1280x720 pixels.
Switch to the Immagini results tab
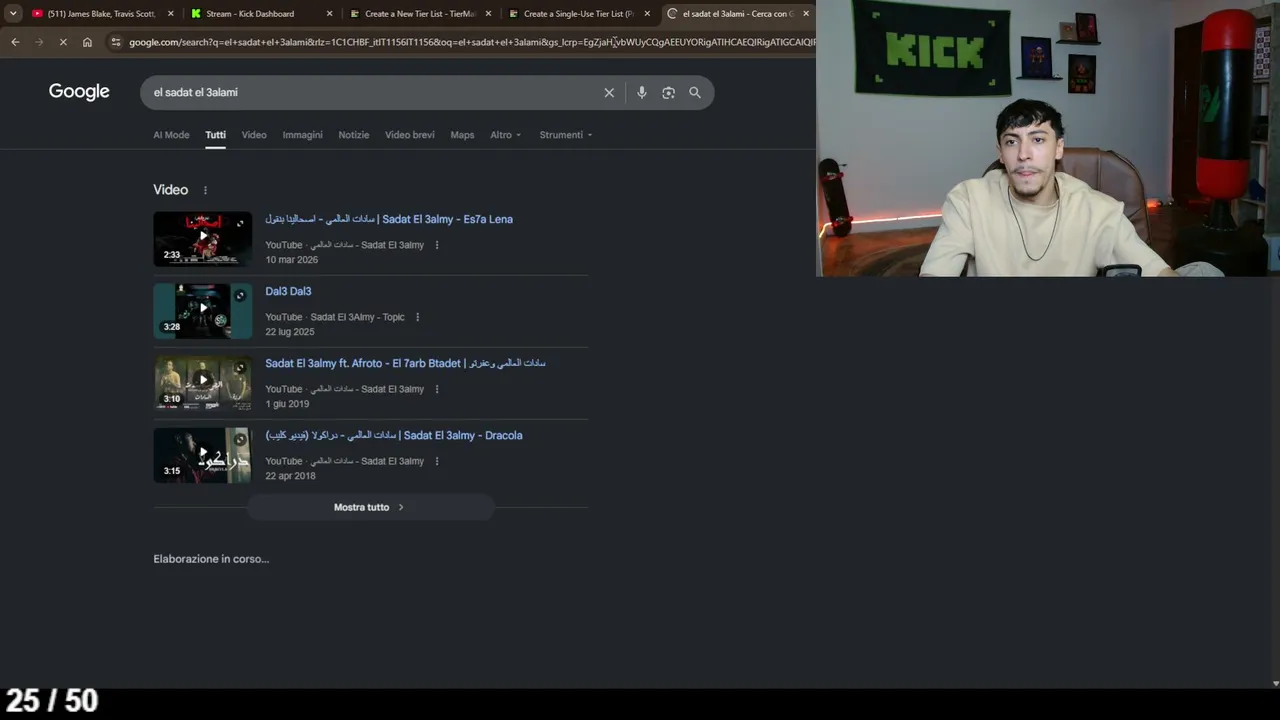302,135
